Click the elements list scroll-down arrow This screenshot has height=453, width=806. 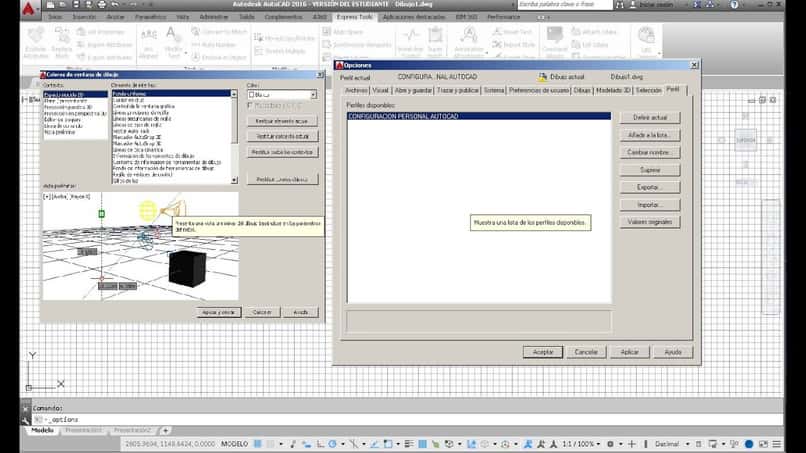pyautogui.click(x=234, y=180)
